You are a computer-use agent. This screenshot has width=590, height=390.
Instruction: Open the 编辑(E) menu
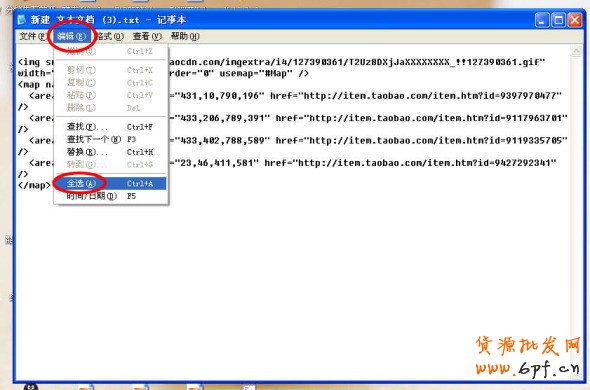[71, 36]
